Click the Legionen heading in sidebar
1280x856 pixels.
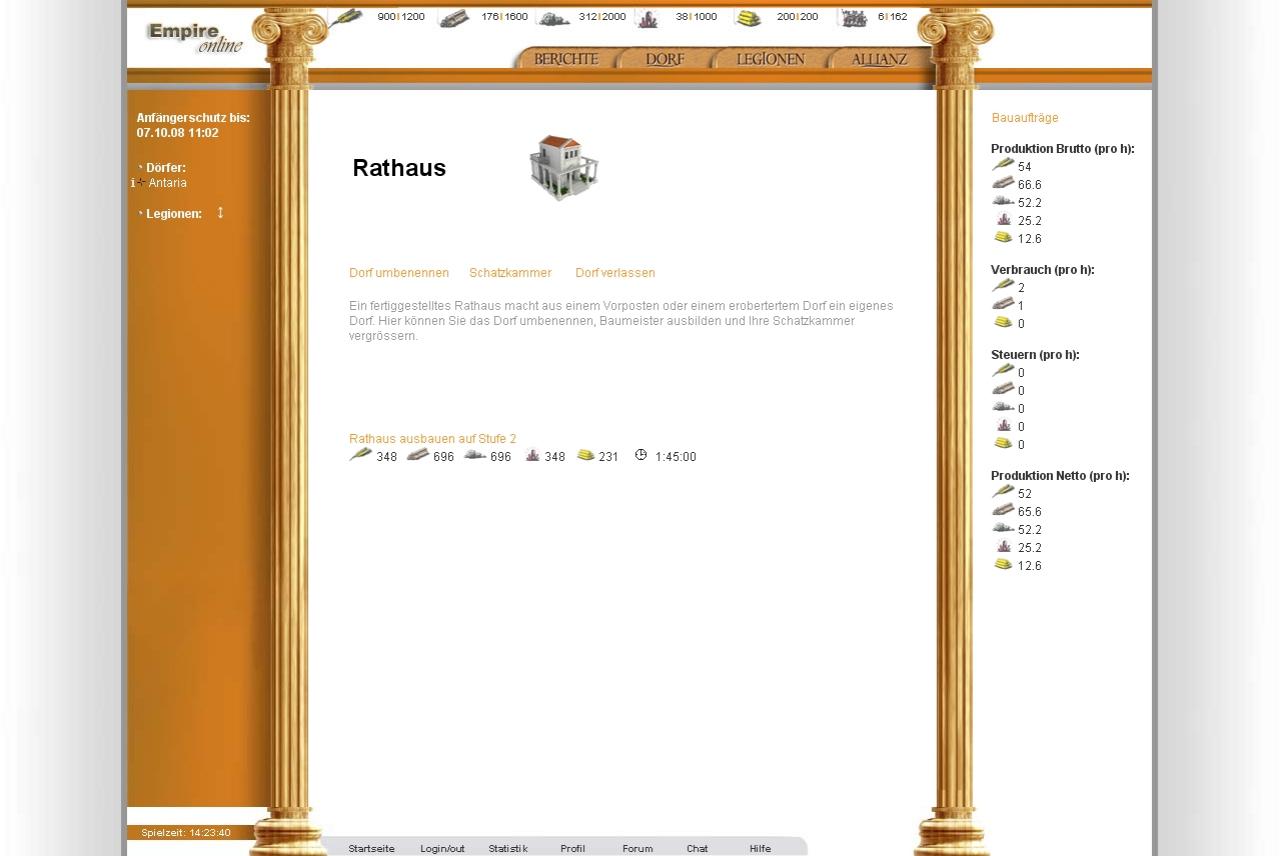pos(174,214)
